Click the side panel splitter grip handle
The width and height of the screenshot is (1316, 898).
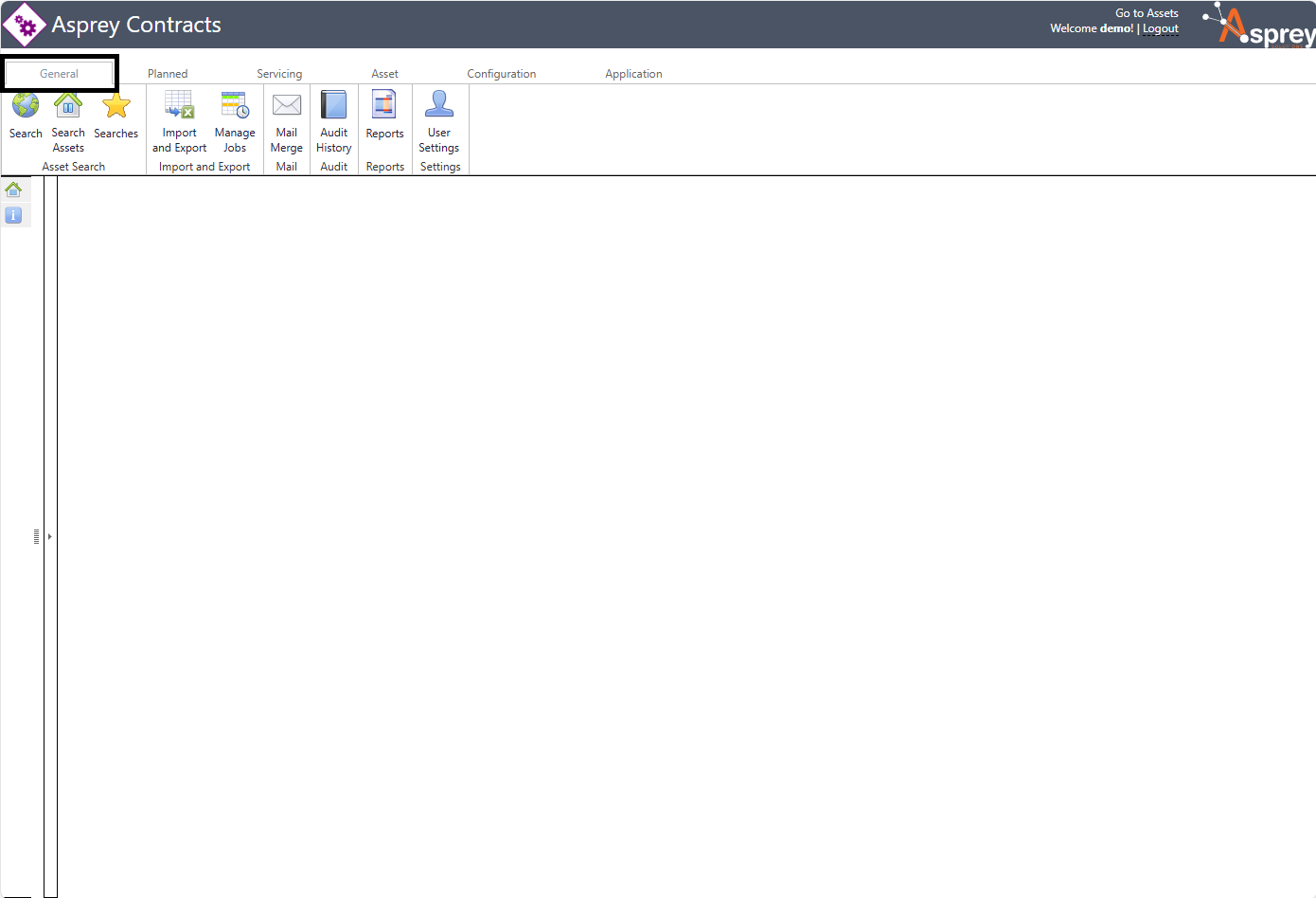point(36,537)
